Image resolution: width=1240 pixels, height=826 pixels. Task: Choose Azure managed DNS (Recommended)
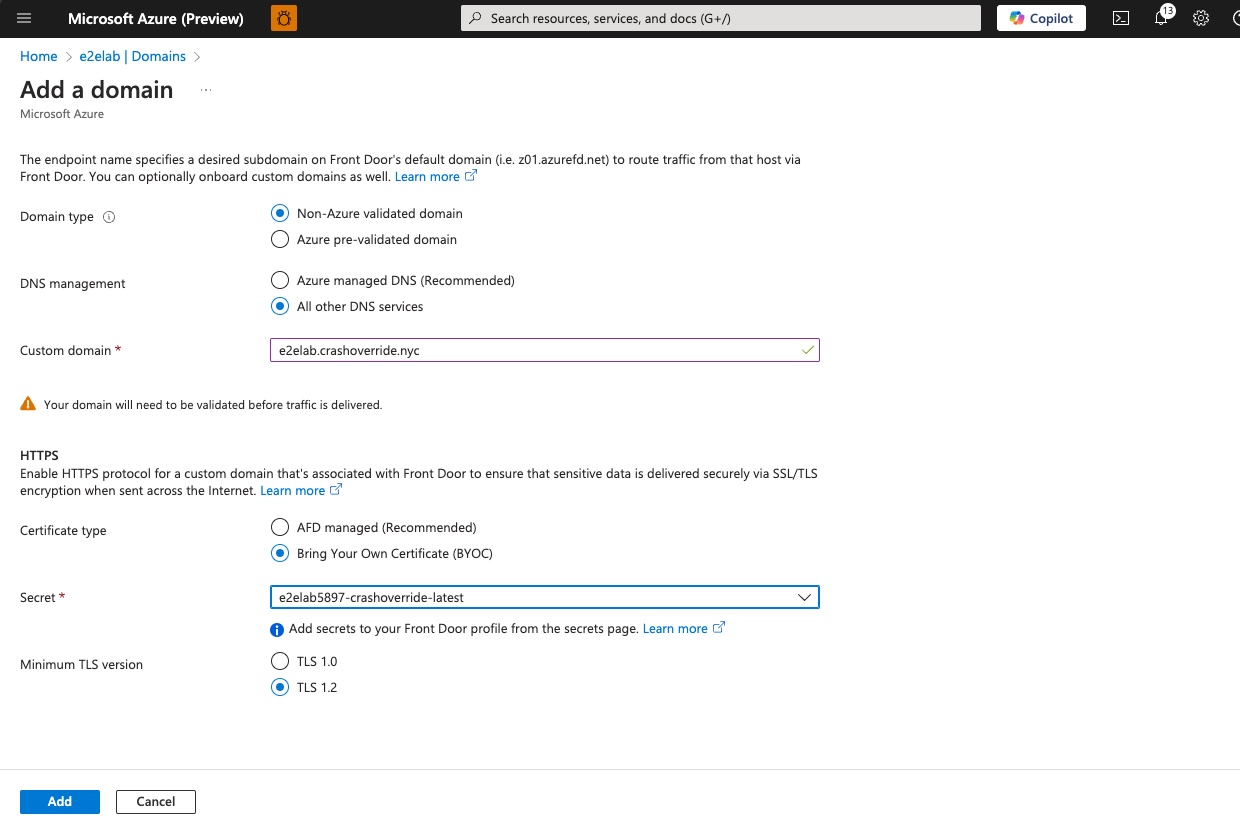[280, 281]
